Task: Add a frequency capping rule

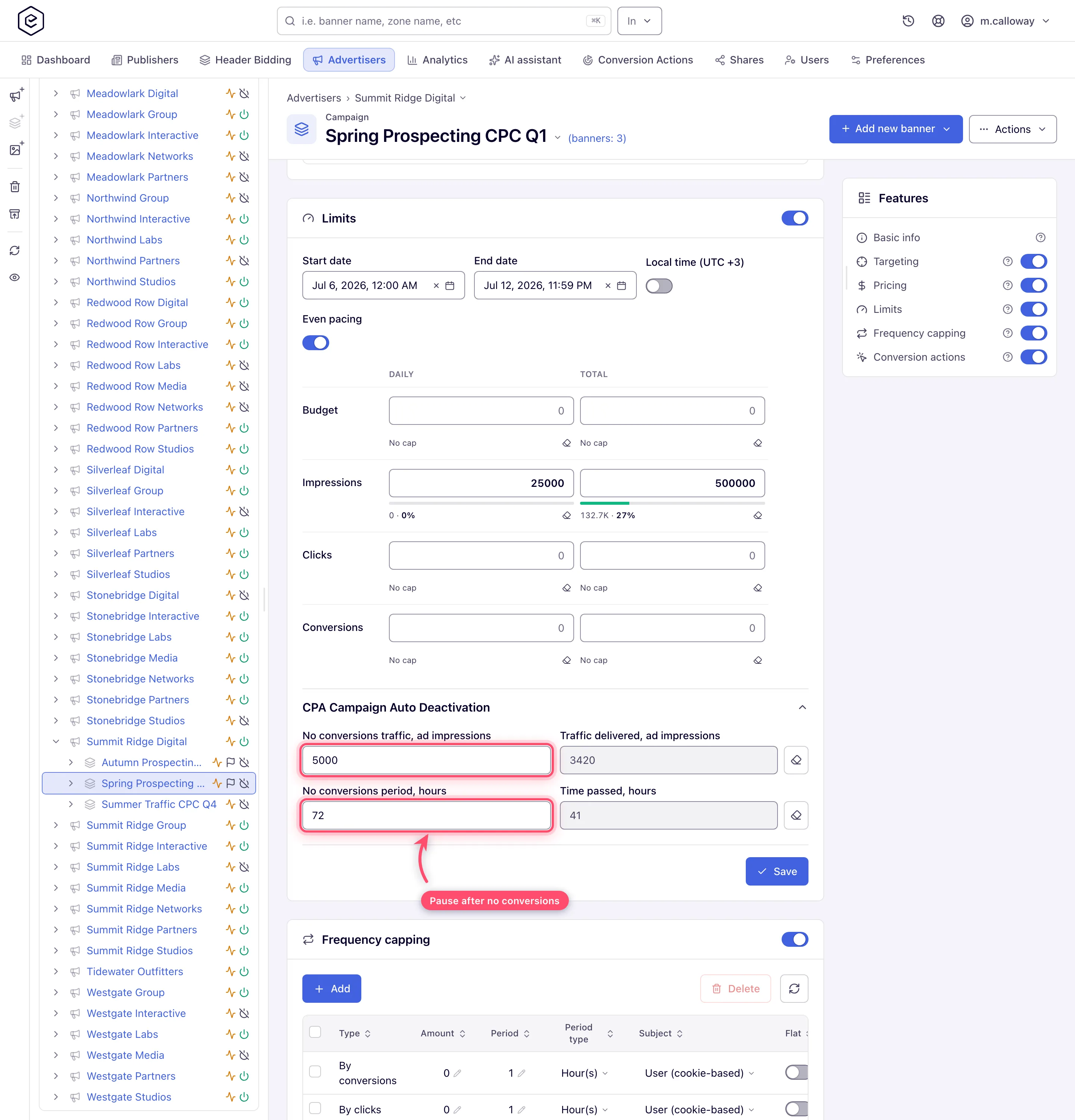Action: [331, 989]
